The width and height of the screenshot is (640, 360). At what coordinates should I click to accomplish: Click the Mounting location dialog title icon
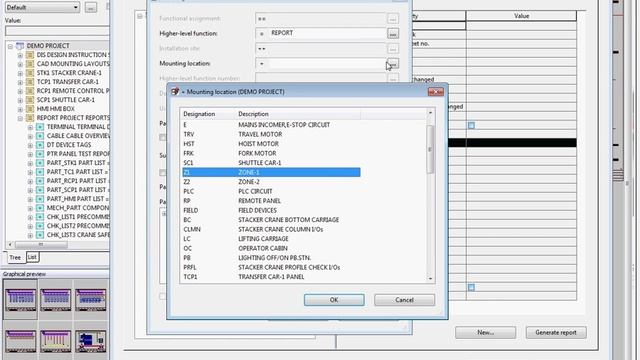tap(175, 91)
